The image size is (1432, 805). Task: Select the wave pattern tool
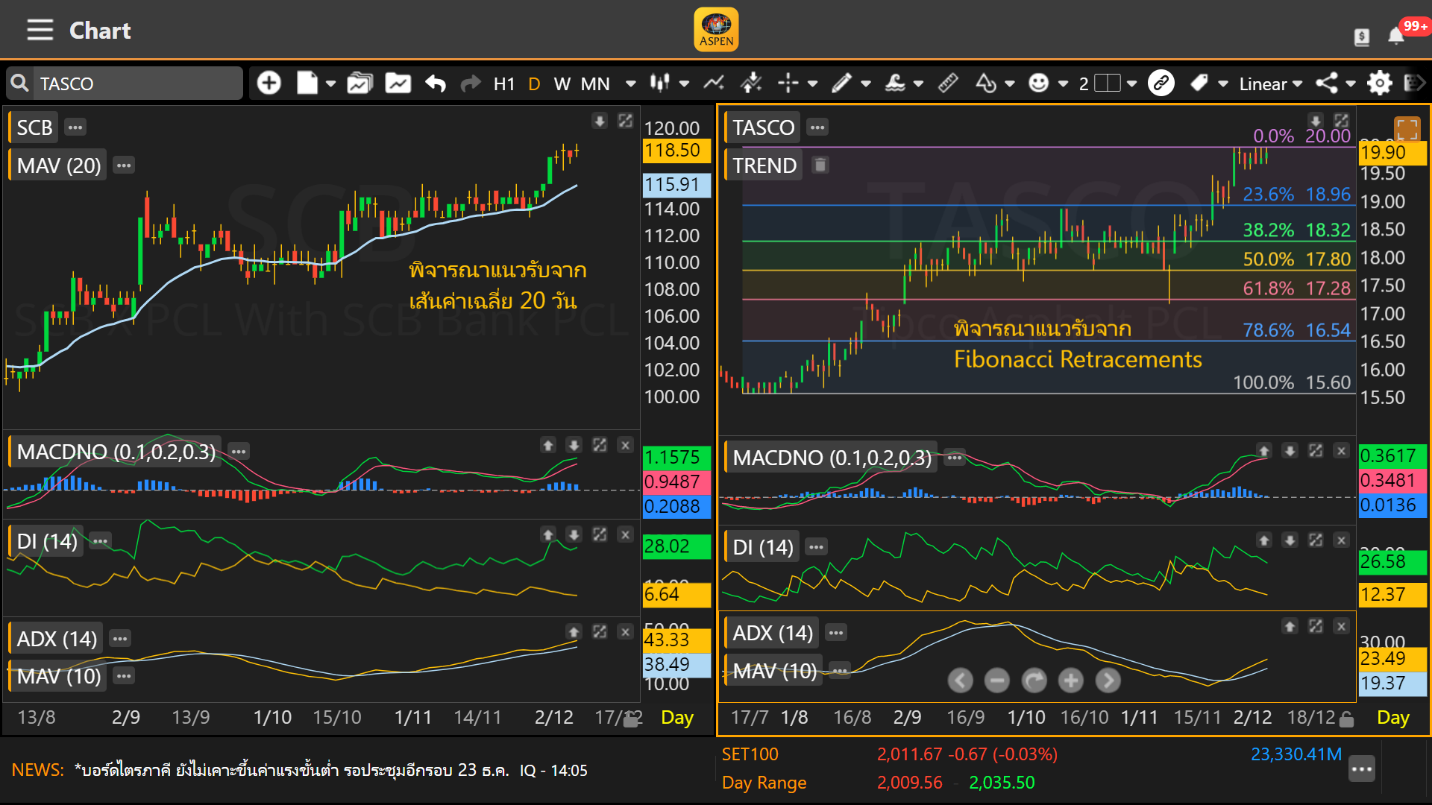pos(896,83)
